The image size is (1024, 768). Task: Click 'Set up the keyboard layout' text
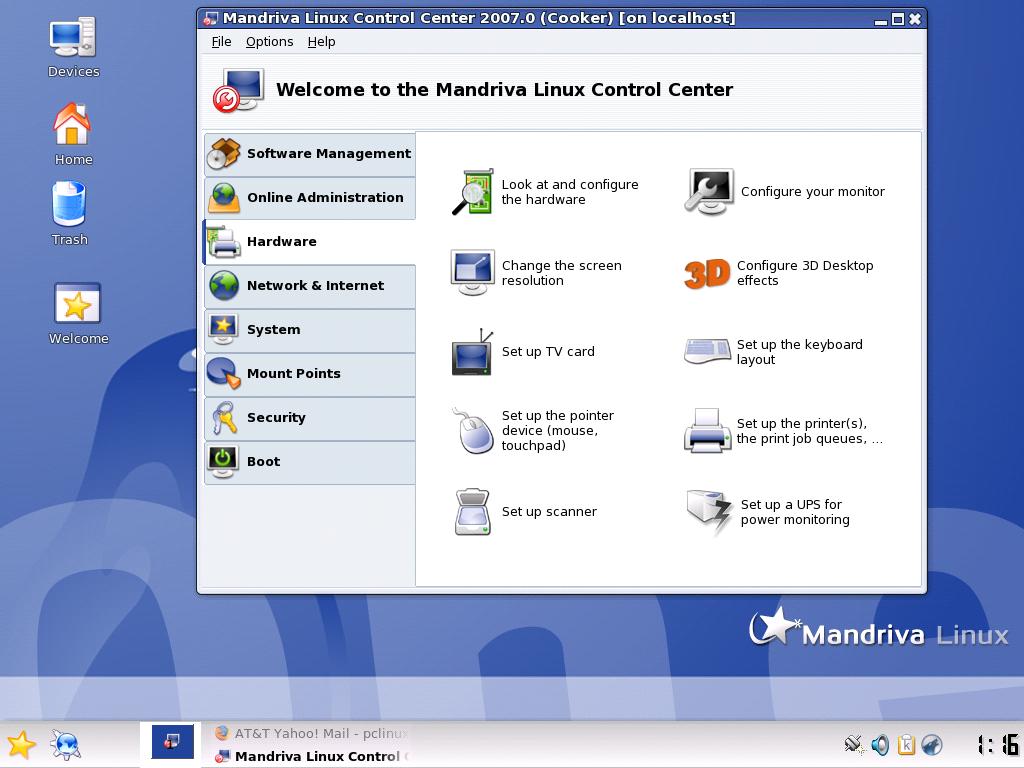pos(799,352)
